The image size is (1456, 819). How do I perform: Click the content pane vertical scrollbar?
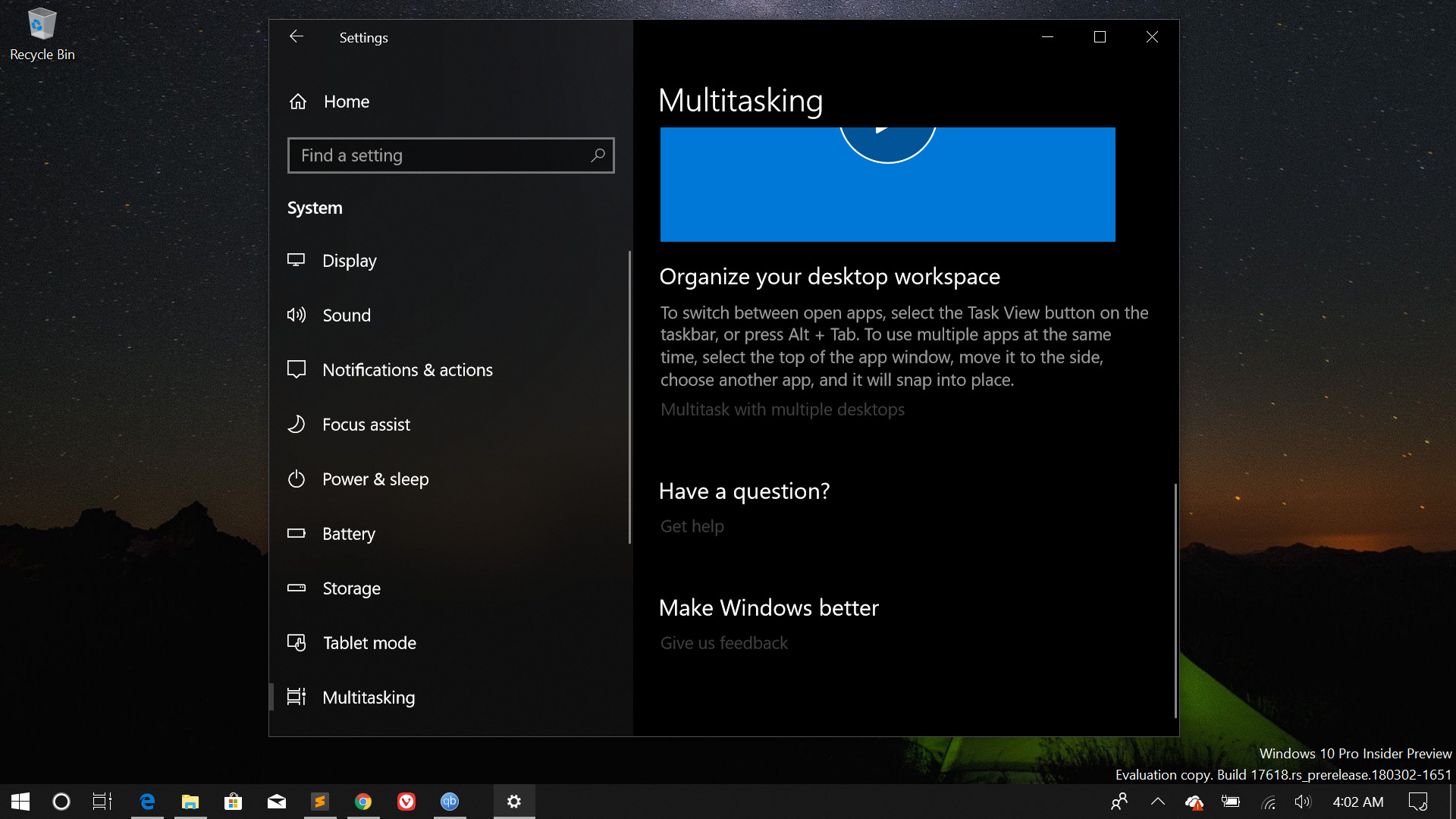(1175, 601)
